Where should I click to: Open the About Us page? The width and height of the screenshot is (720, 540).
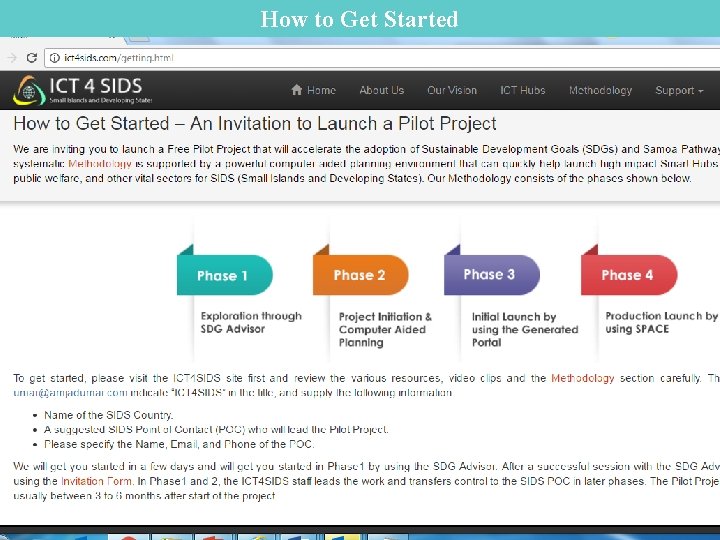382,90
